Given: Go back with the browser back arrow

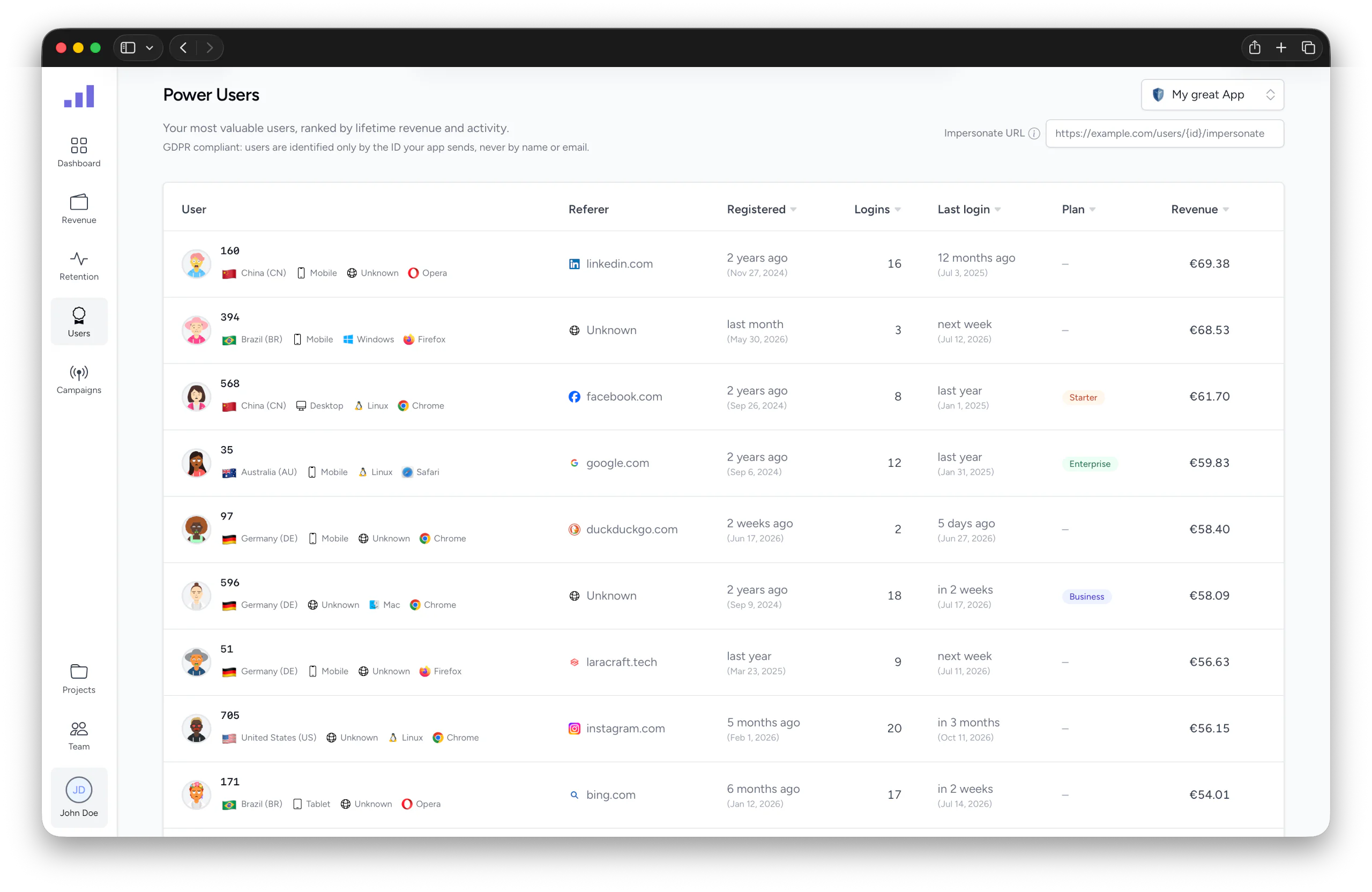Looking at the screenshot, I should pyautogui.click(x=183, y=48).
